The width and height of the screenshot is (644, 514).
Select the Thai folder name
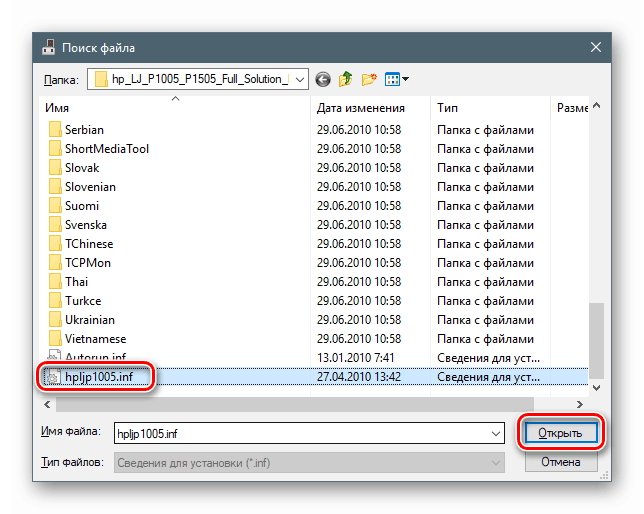(x=76, y=281)
